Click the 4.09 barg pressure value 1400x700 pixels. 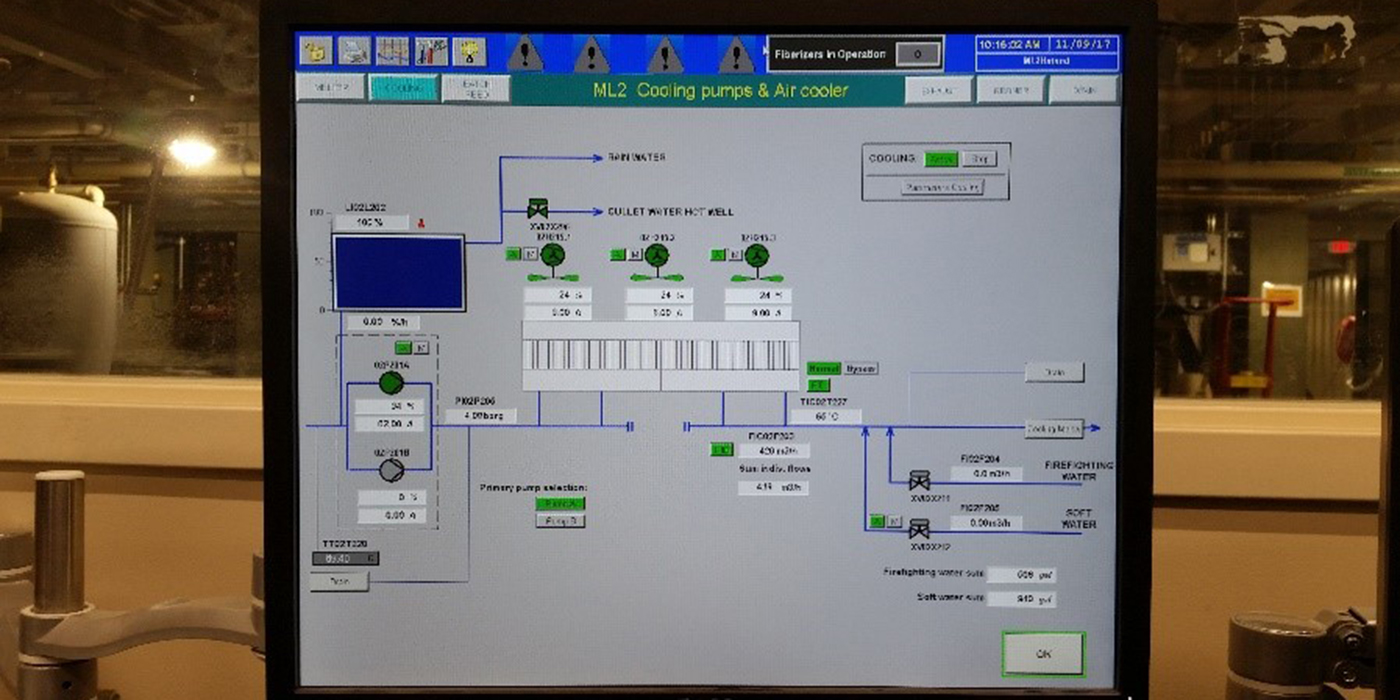point(481,416)
